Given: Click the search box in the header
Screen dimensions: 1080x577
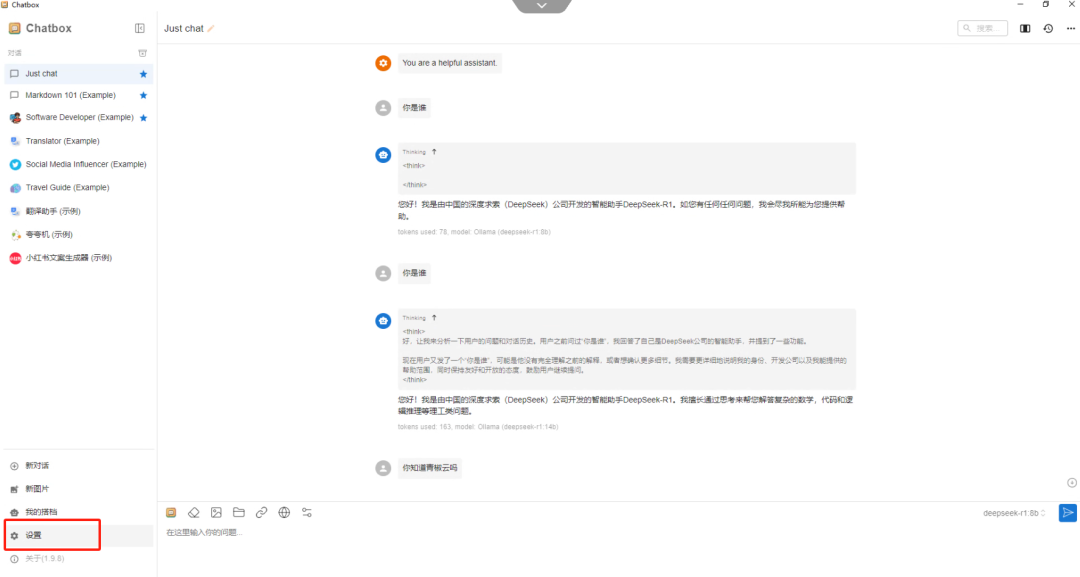Looking at the screenshot, I should coord(982,28).
